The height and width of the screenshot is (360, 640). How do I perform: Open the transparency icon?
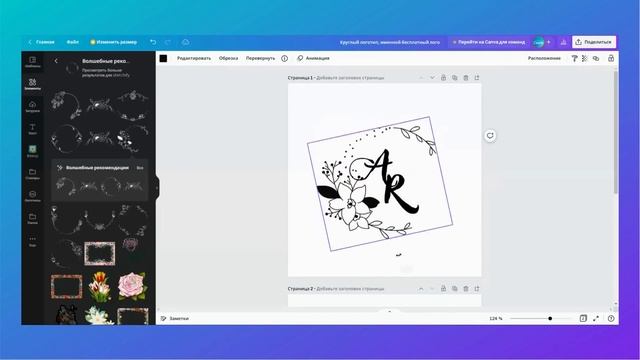585,58
